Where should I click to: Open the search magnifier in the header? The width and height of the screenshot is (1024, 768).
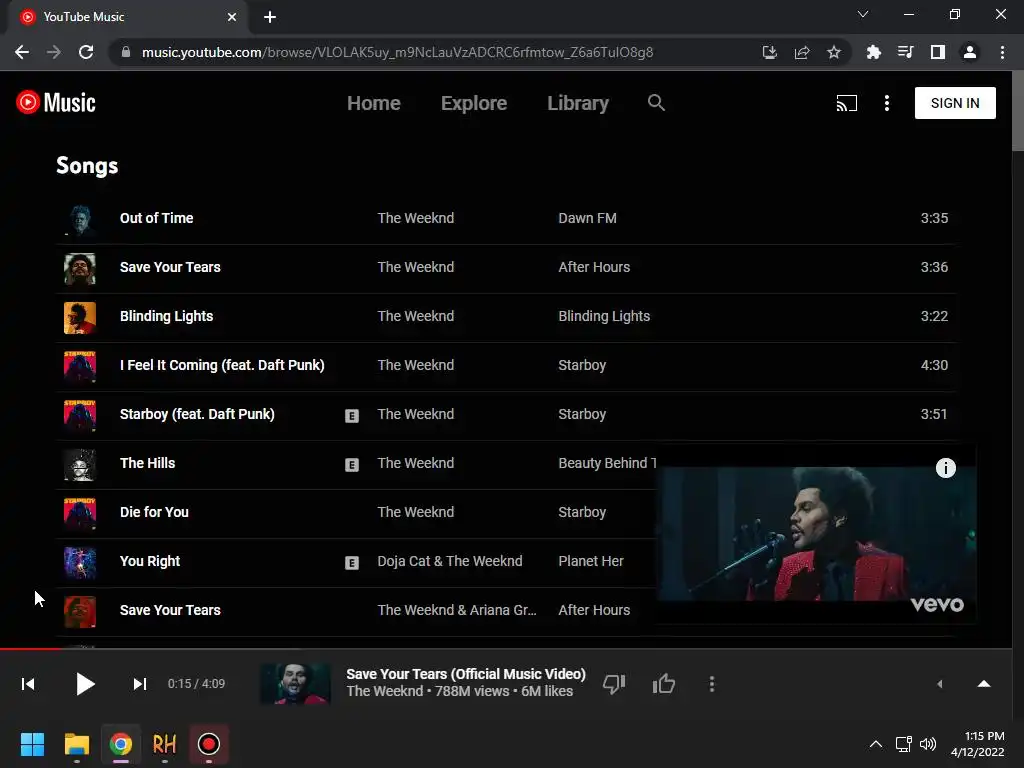pos(656,103)
